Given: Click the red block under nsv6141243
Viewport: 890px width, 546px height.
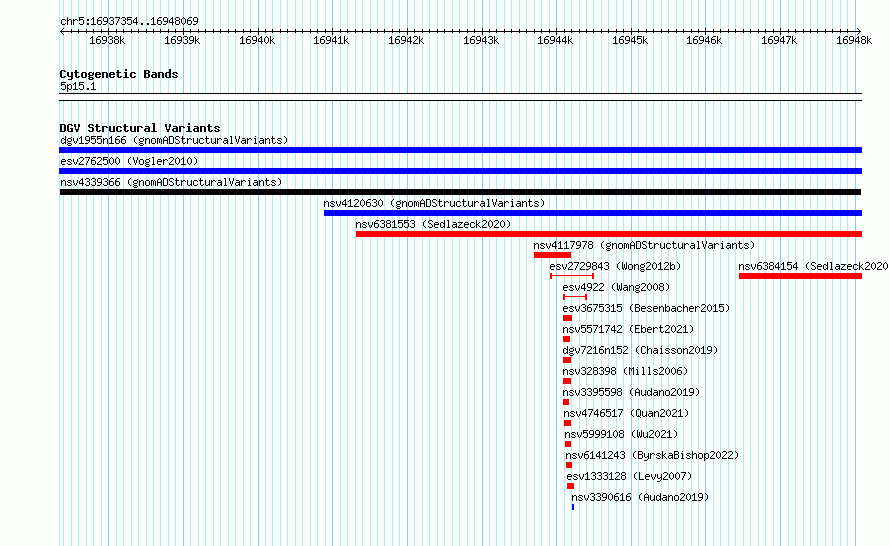Looking at the screenshot, I should click(x=569, y=465).
